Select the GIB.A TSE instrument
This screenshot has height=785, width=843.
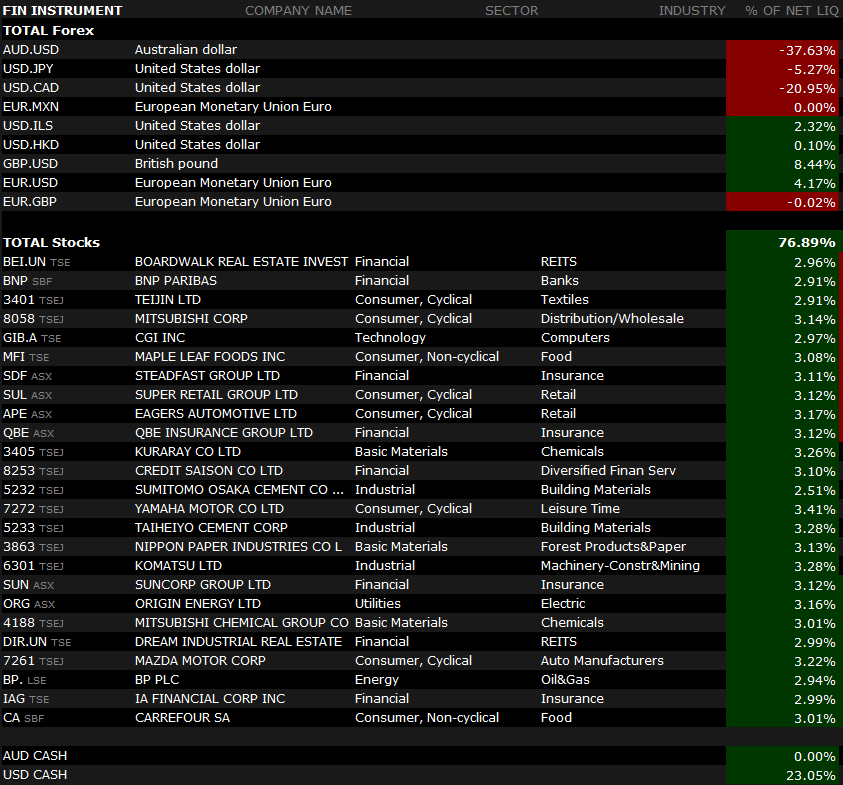[32, 338]
